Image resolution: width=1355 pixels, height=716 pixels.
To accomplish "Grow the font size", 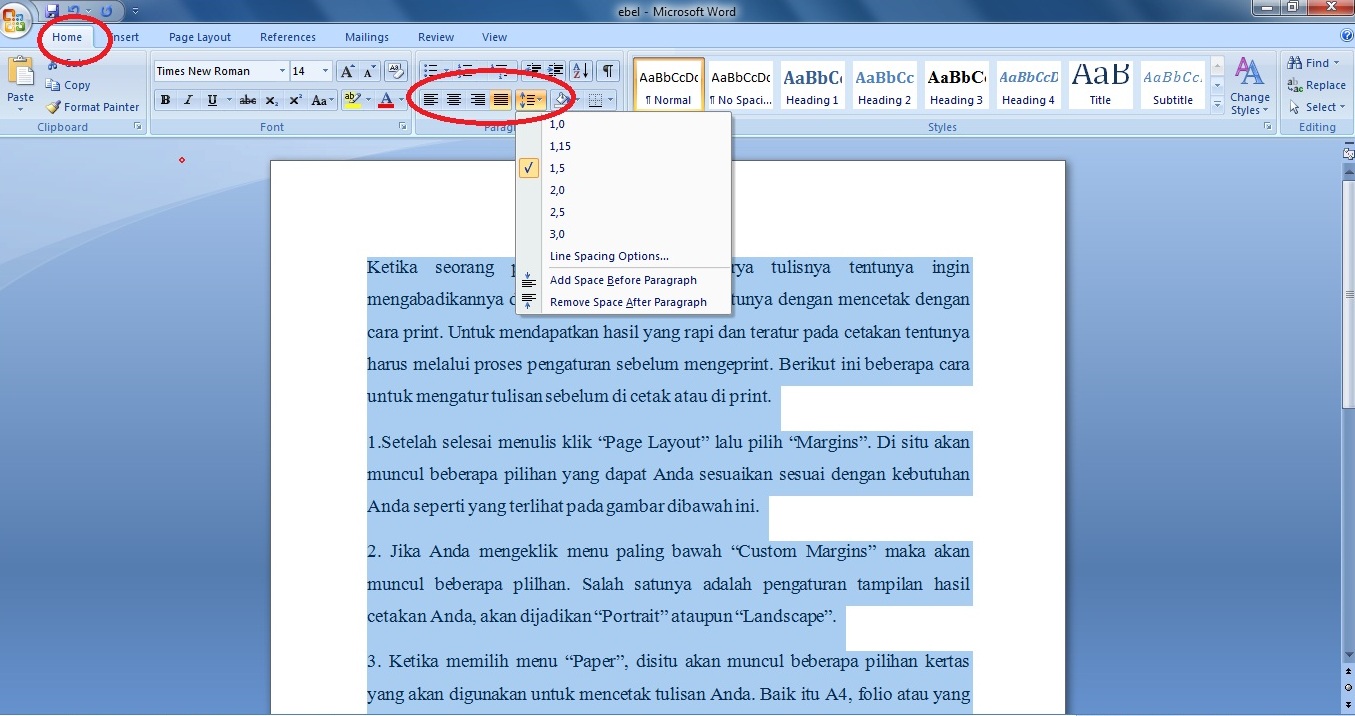I will pos(347,71).
